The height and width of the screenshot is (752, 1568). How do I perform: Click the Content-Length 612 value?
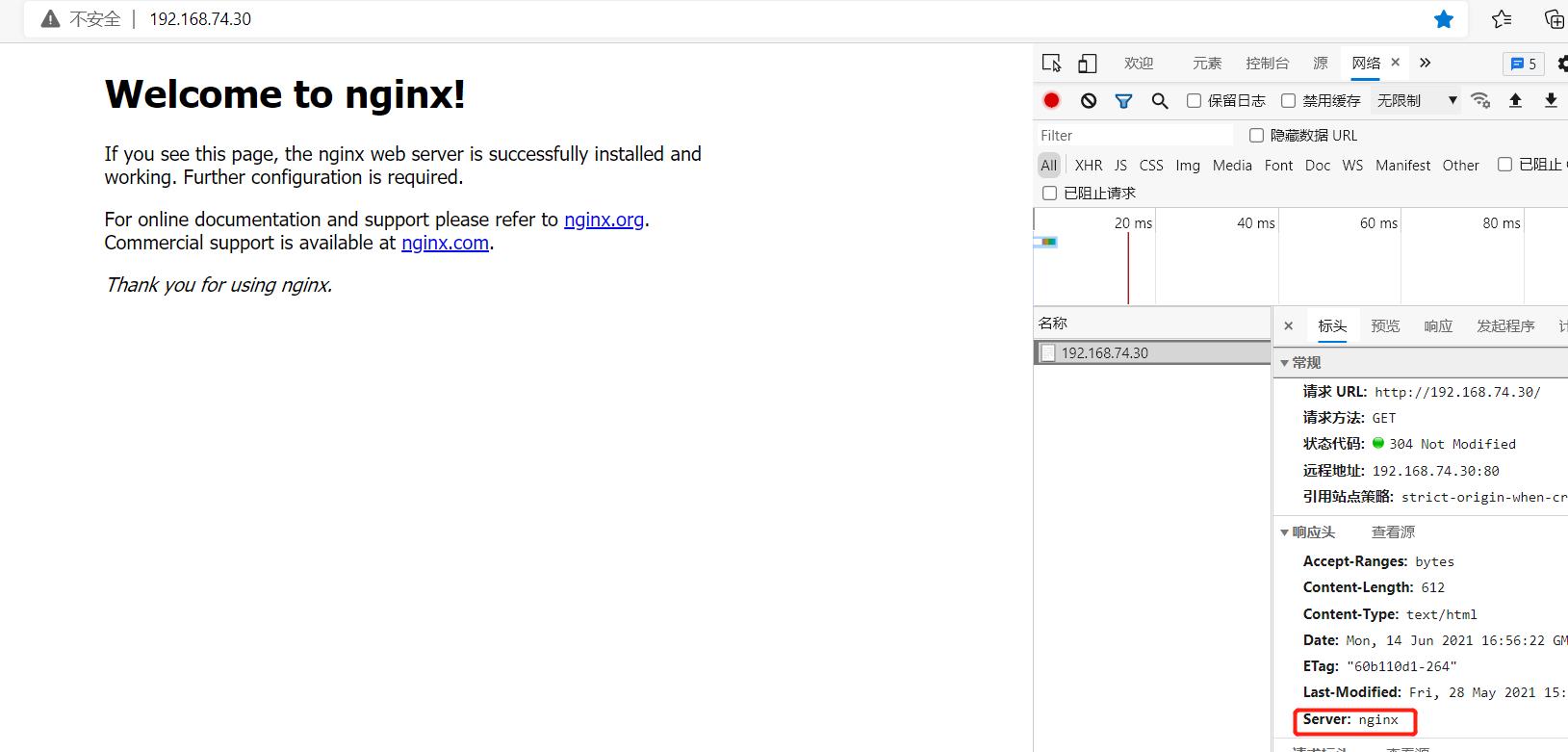click(x=1433, y=587)
